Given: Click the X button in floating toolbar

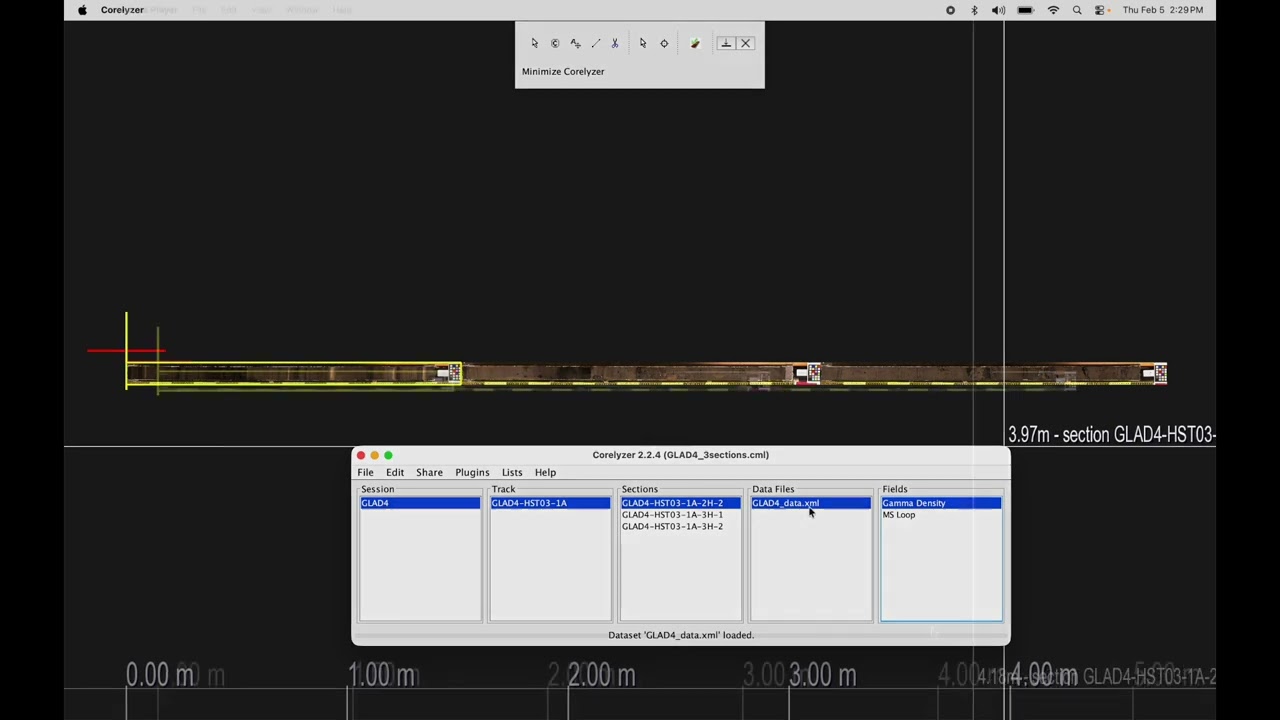Looking at the screenshot, I should click(x=745, y=43).
